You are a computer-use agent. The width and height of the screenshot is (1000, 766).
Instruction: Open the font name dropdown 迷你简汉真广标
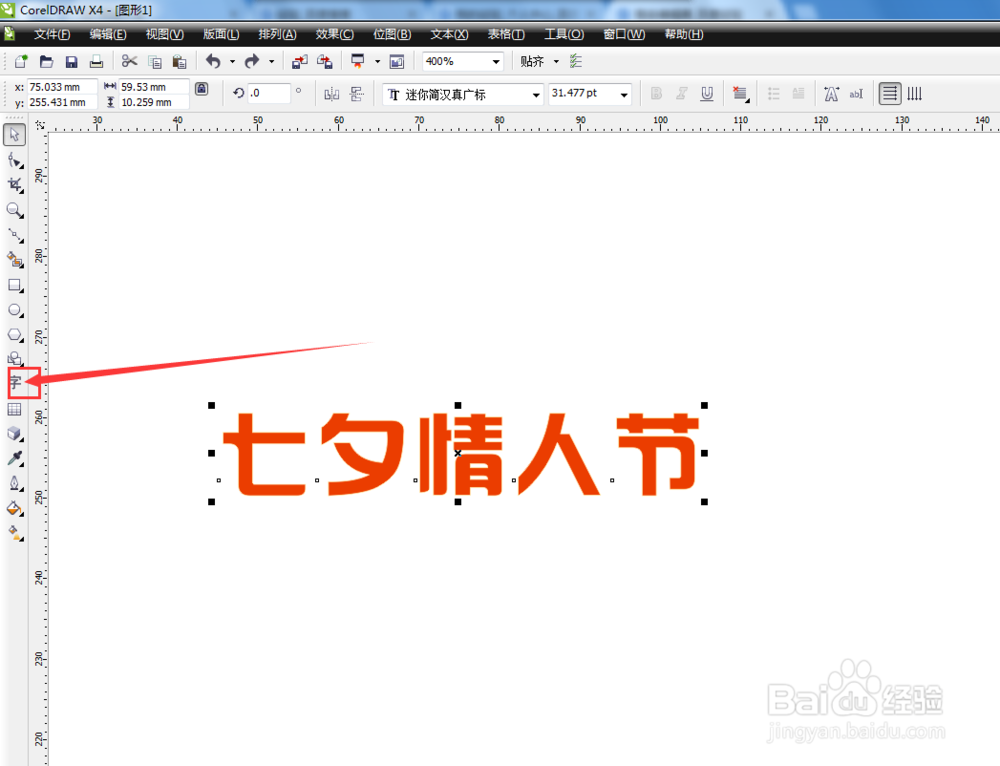[x=536, y=95]
